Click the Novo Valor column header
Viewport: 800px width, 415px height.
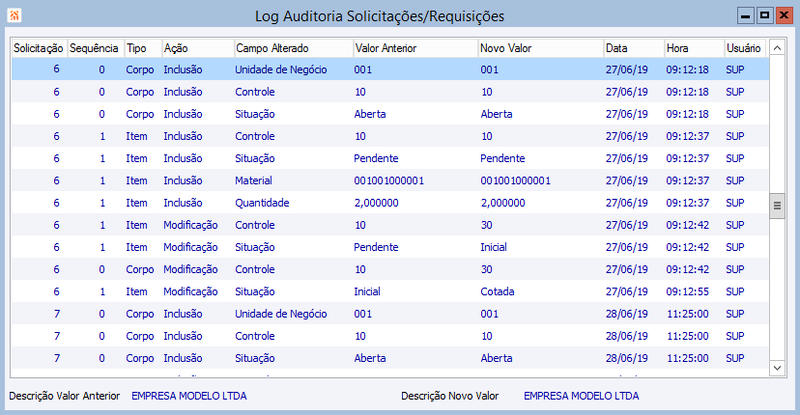tap(540, 48)
